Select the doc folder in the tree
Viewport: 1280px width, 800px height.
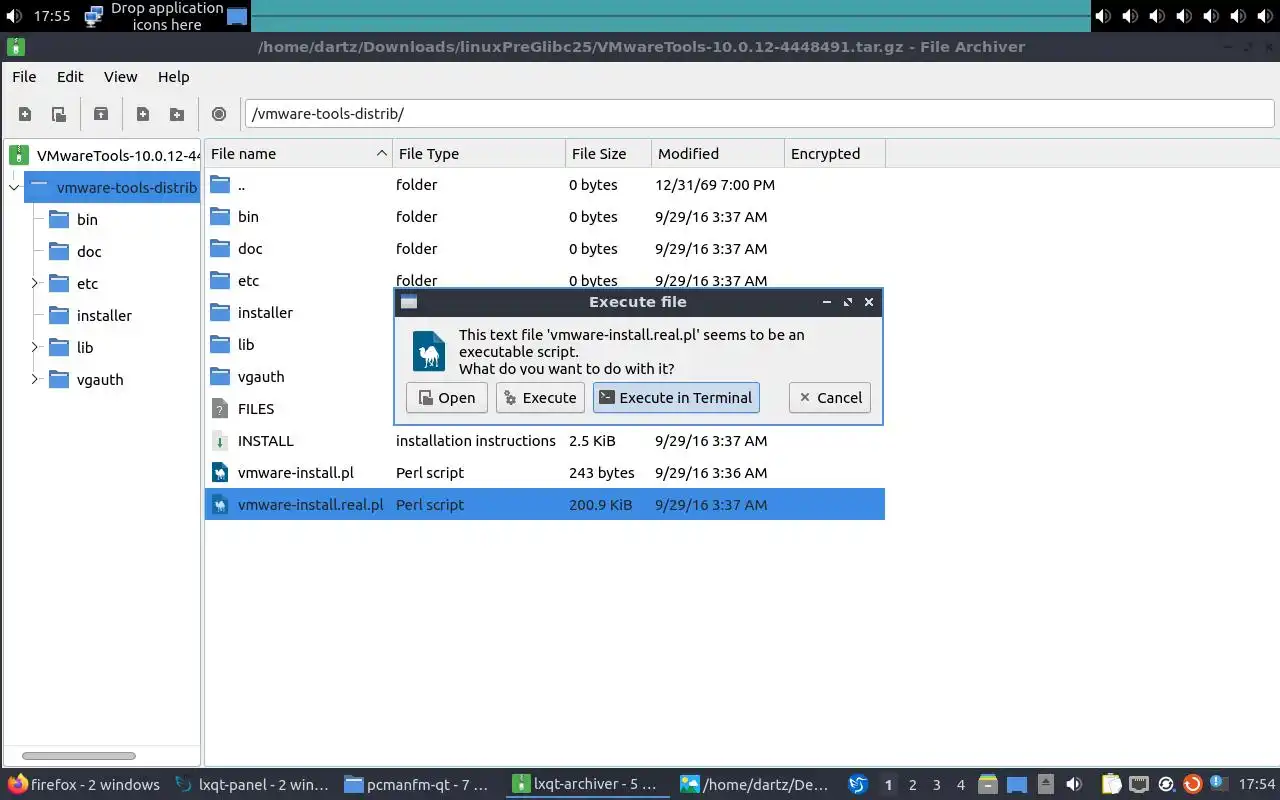click(x=89, y=252)
